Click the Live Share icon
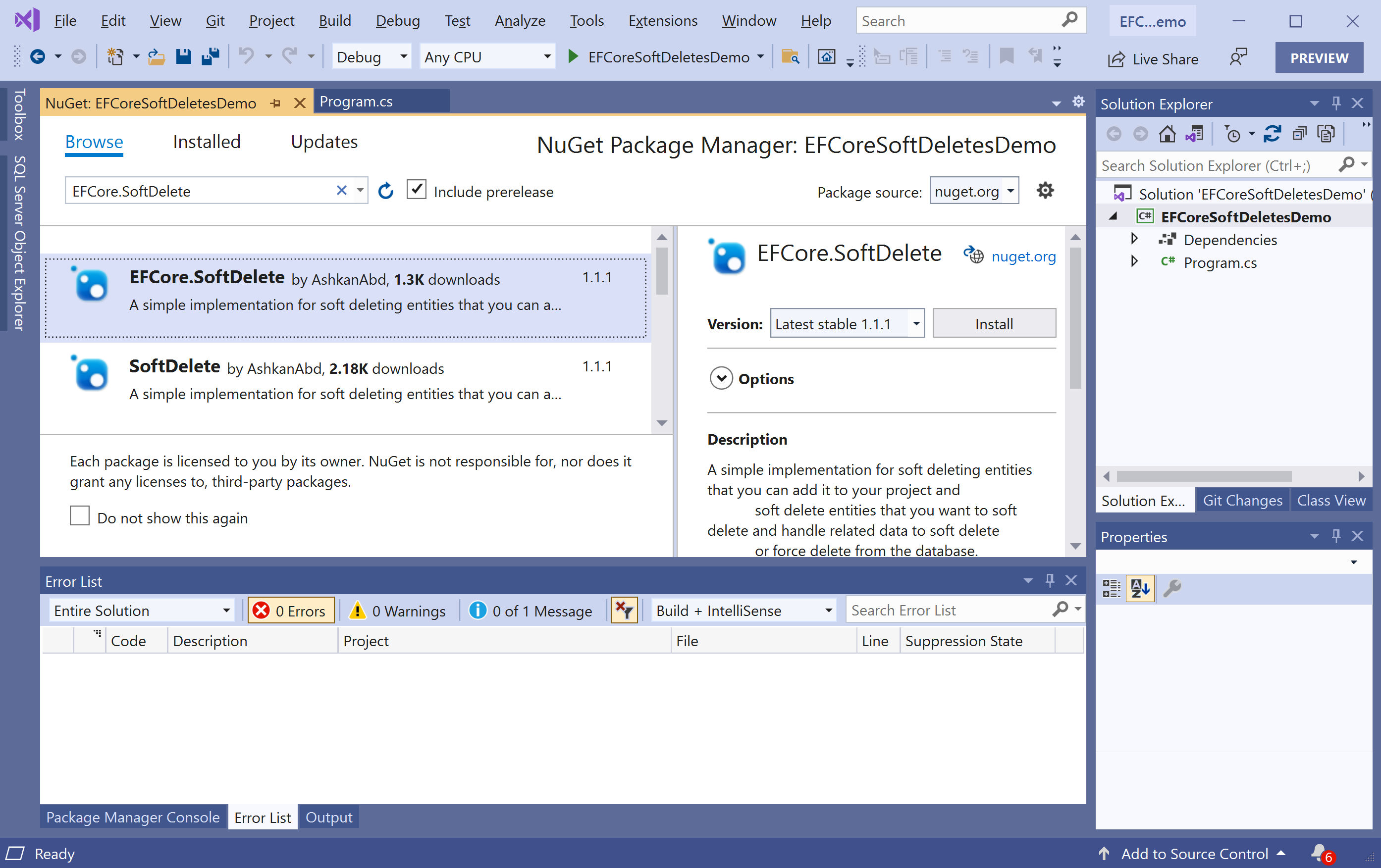This screenshot has height=868, width=1381. pyautogui.click(x=1116, y=59)
